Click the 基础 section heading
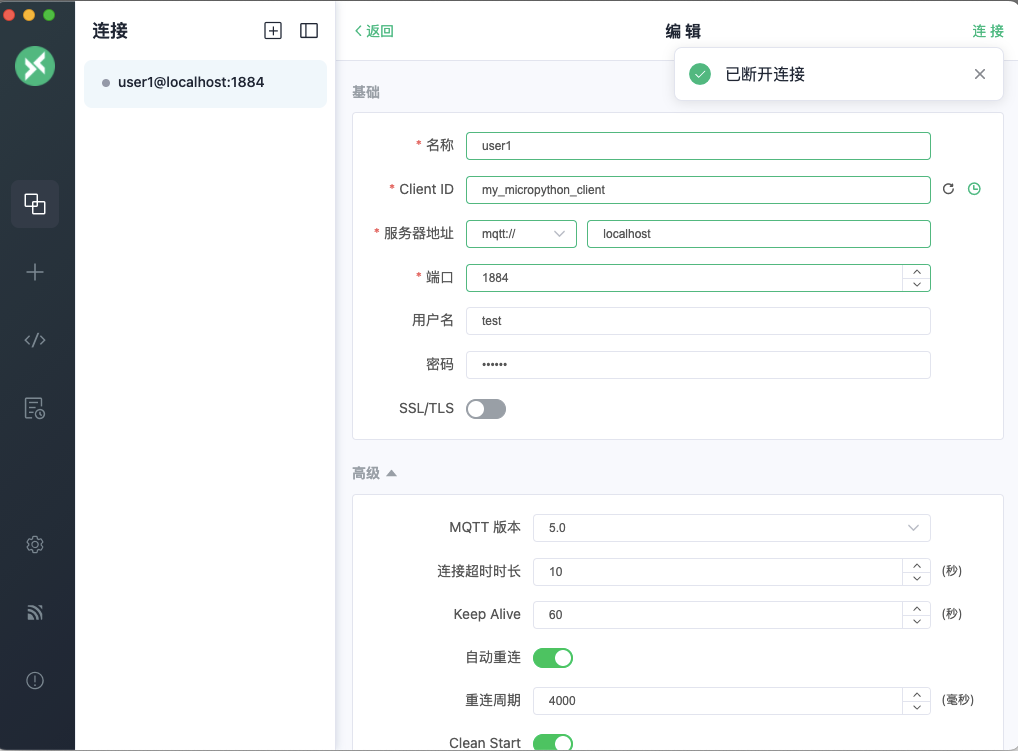1018x751 pixels. (366, 92)
